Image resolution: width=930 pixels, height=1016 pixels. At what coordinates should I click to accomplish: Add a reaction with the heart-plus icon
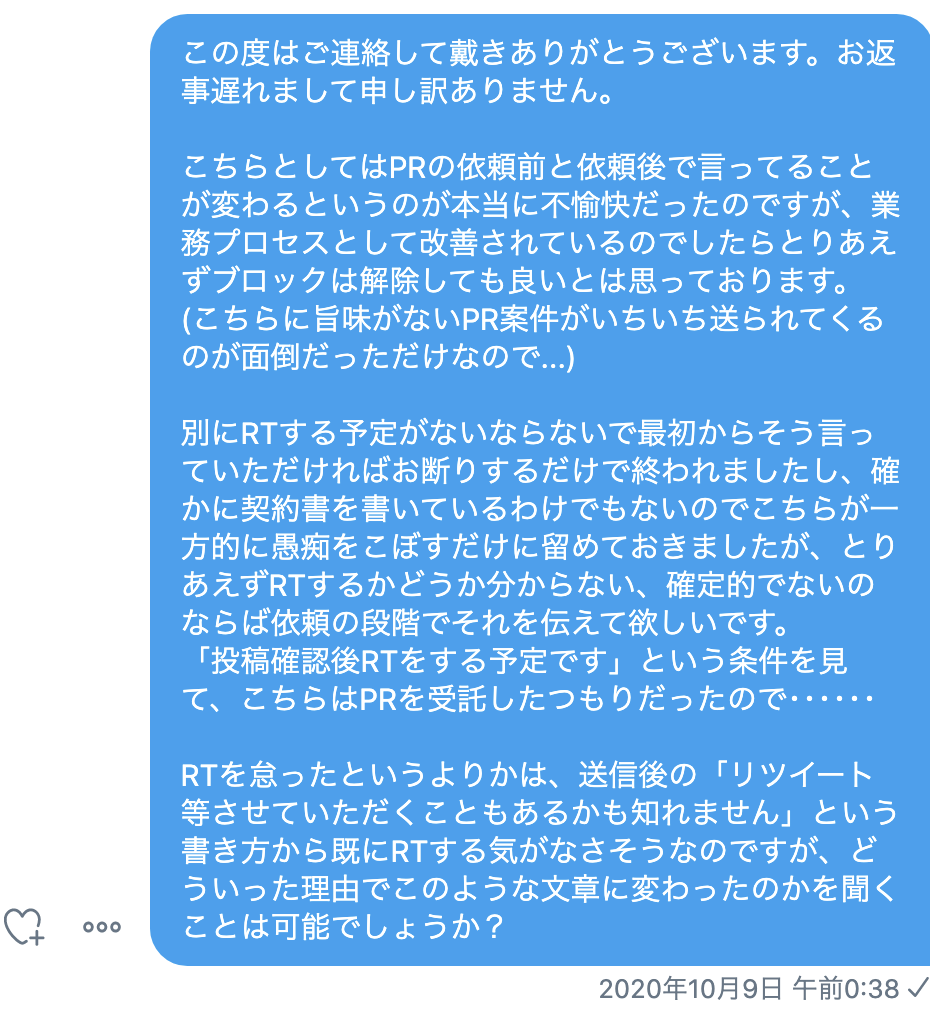coord(25,926)
